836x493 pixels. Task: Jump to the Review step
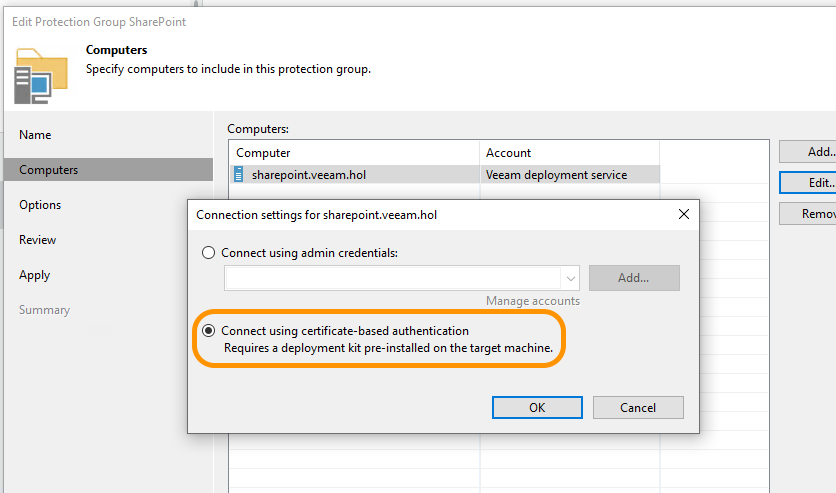pos(38,240)
